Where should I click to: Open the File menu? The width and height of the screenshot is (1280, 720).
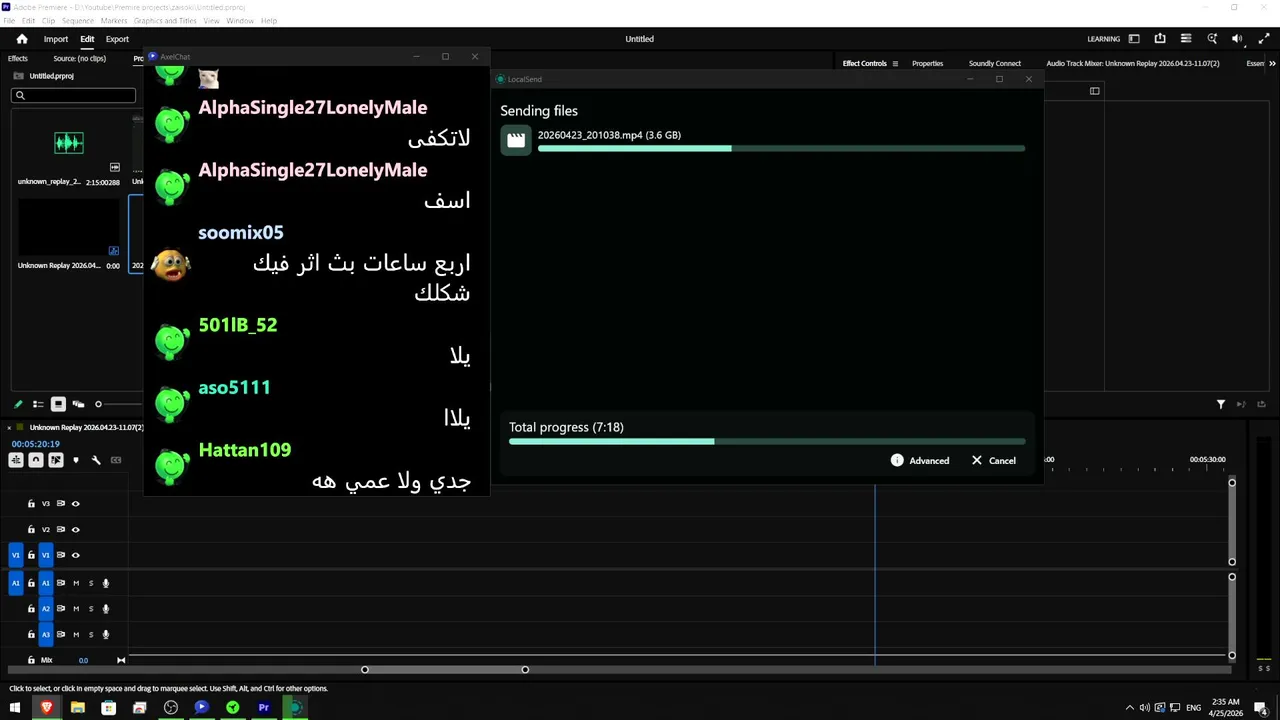tap(9, 21)
